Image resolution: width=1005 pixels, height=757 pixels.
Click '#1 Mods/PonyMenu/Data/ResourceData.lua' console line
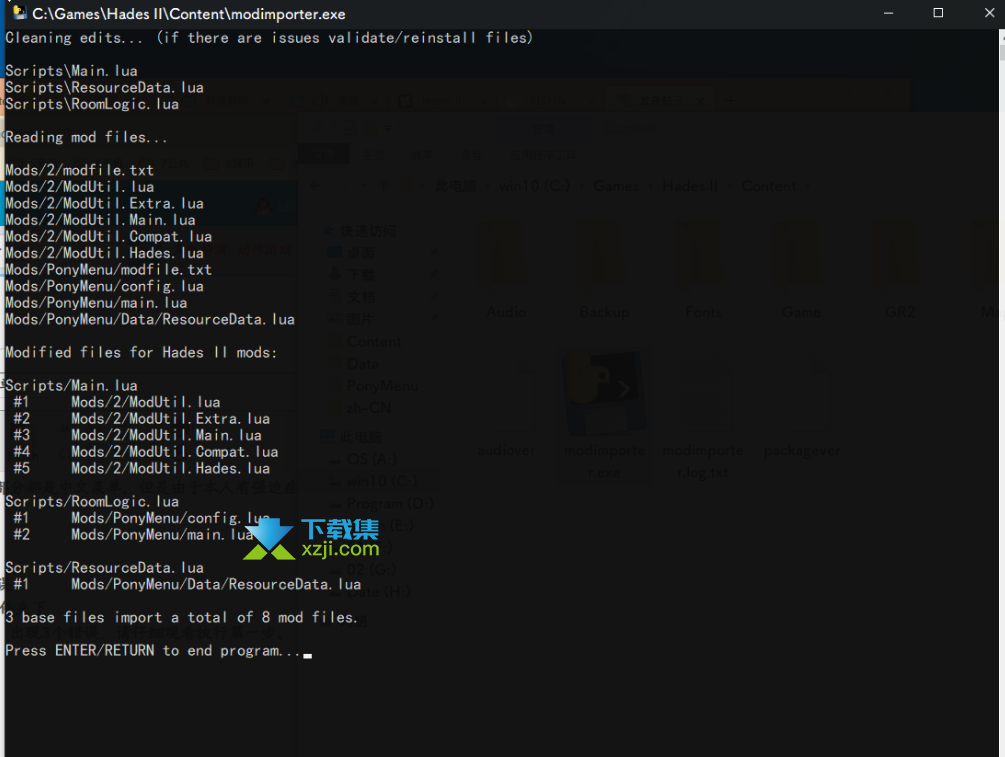187,585
